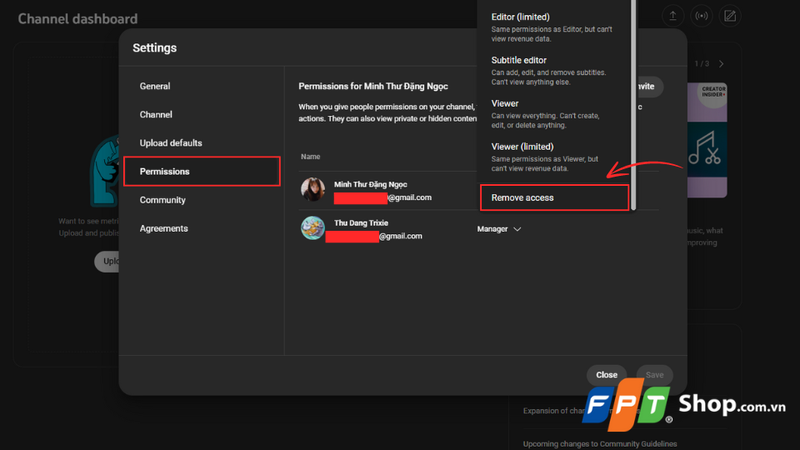This screenshot has width=800, height=450.
Task: Click the Go live broadcast icon
Action: click(x=702, y=16)
